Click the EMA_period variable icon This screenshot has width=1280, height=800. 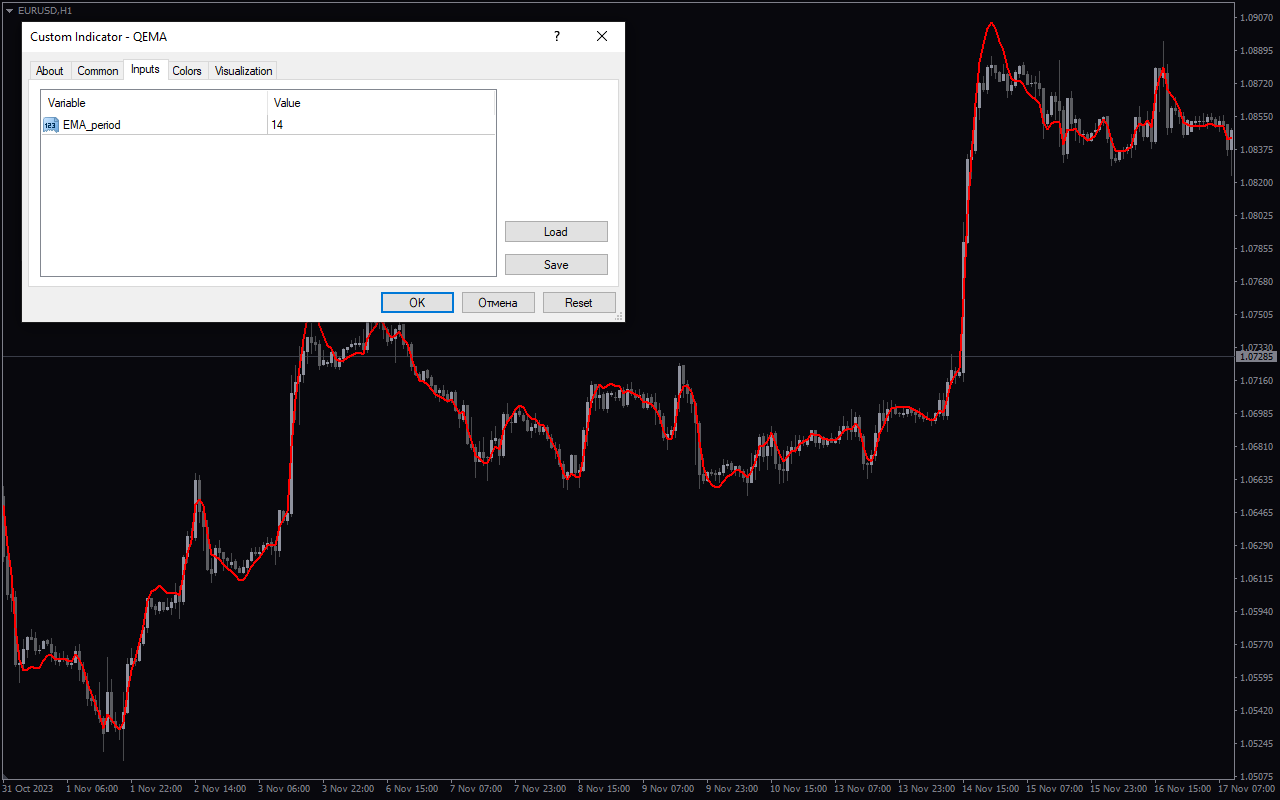tap(51, 125)
